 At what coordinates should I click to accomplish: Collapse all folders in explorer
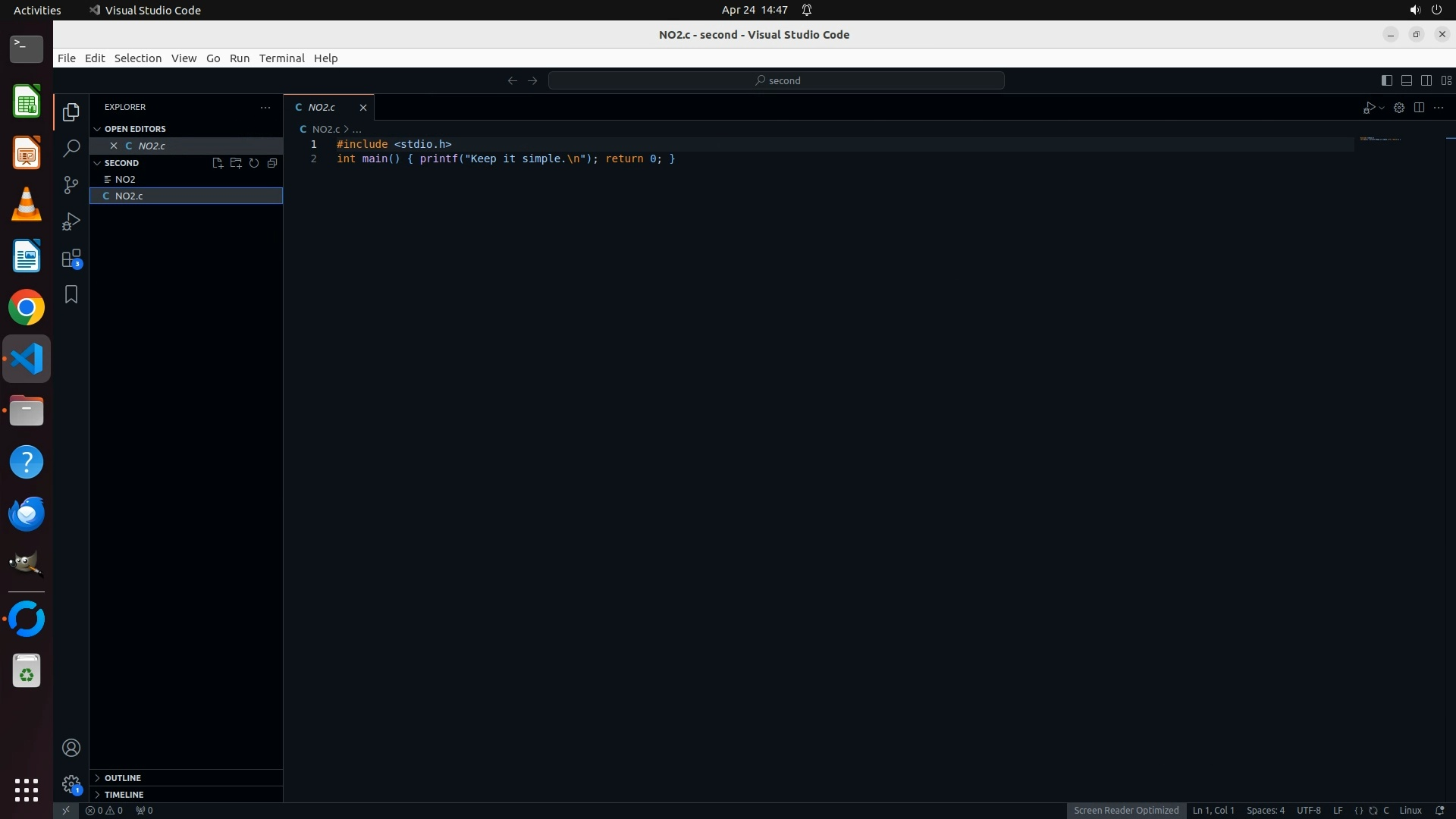point(272,163)
